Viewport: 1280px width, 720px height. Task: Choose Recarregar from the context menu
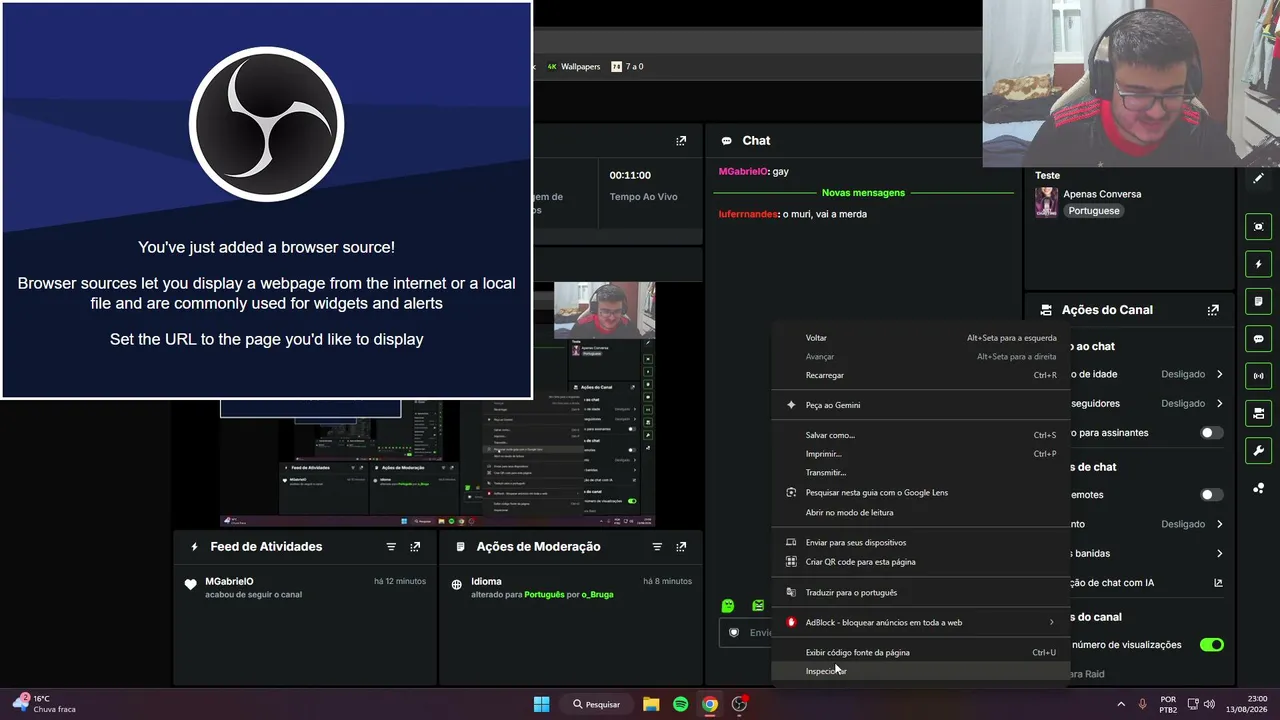pyautogui.click(x=920, y=375)
